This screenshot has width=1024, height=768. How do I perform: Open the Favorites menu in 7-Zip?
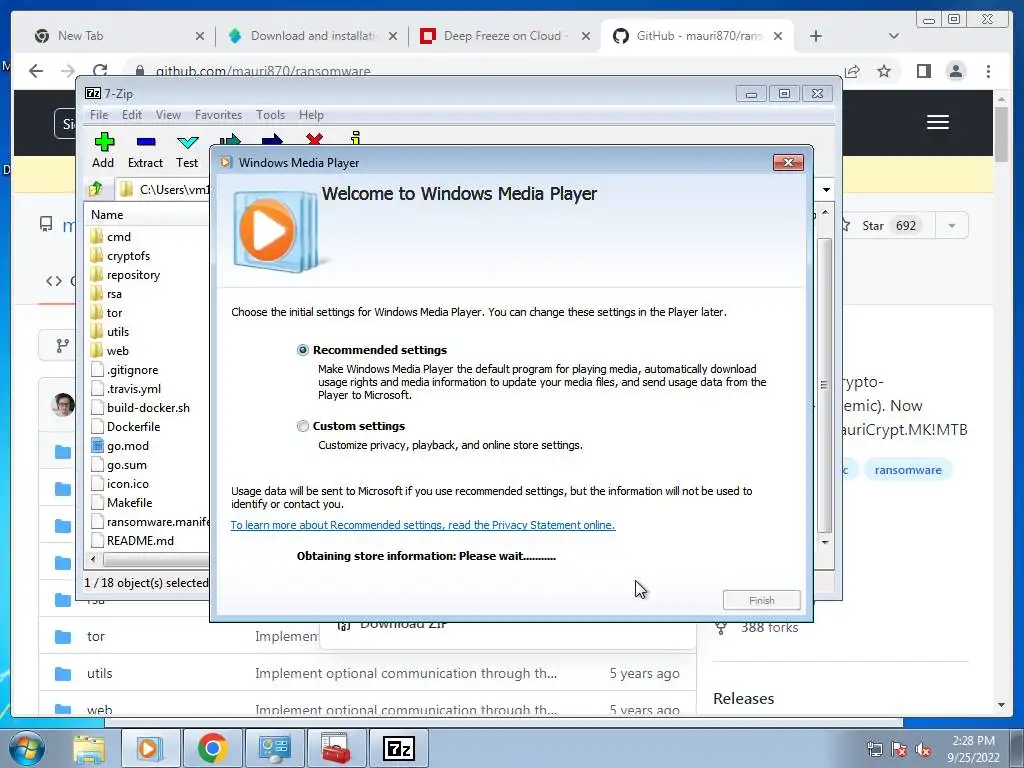click(218, 115)
